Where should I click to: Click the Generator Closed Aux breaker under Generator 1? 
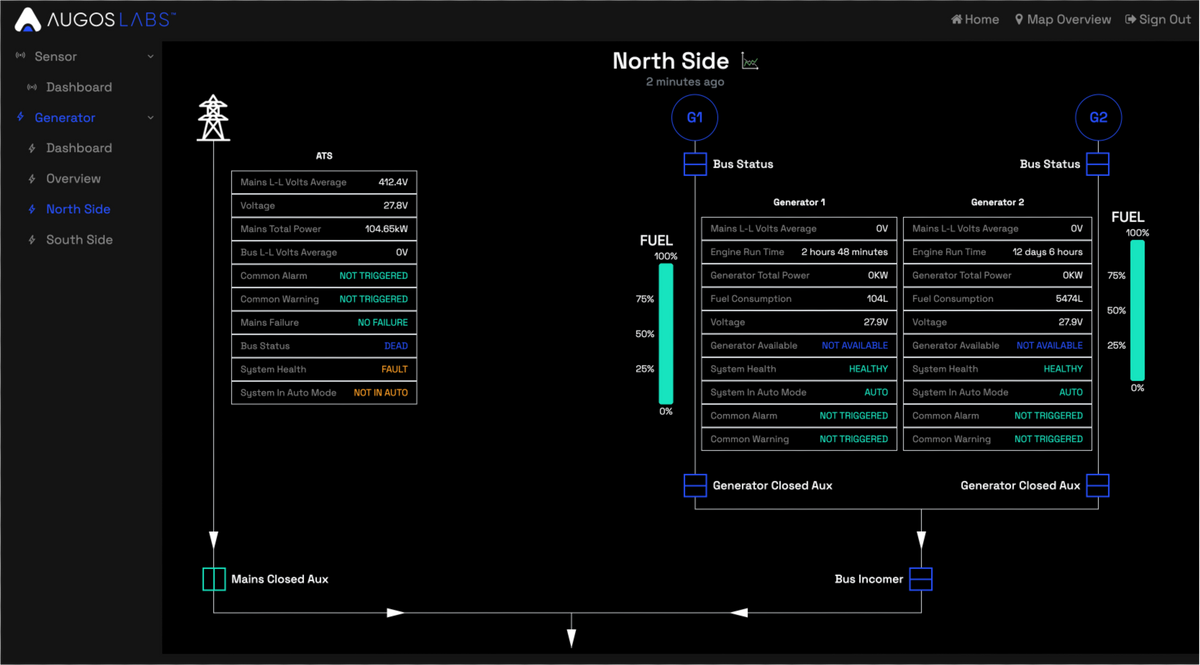click(694, 485)
